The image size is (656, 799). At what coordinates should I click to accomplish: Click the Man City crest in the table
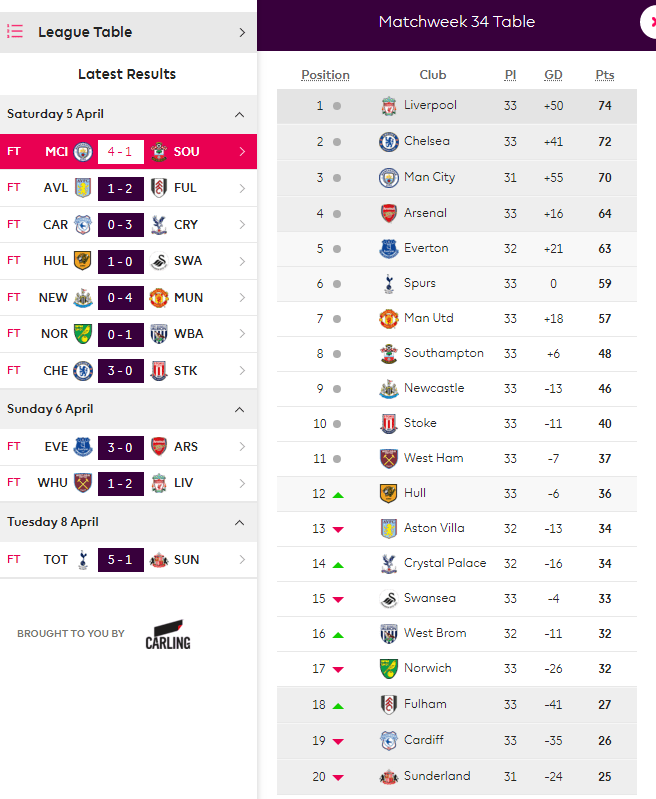point(389,178)
